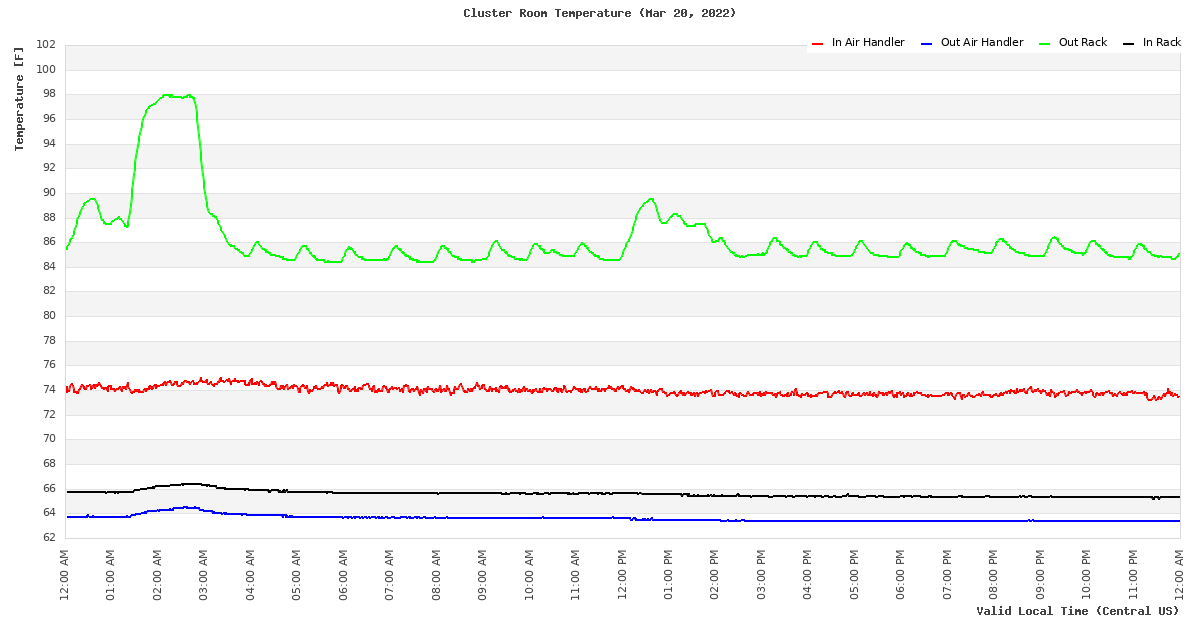The height and width of the screenshot is (628, 1200).
Task: Click the 80 y-axis value
Action: 49,316
